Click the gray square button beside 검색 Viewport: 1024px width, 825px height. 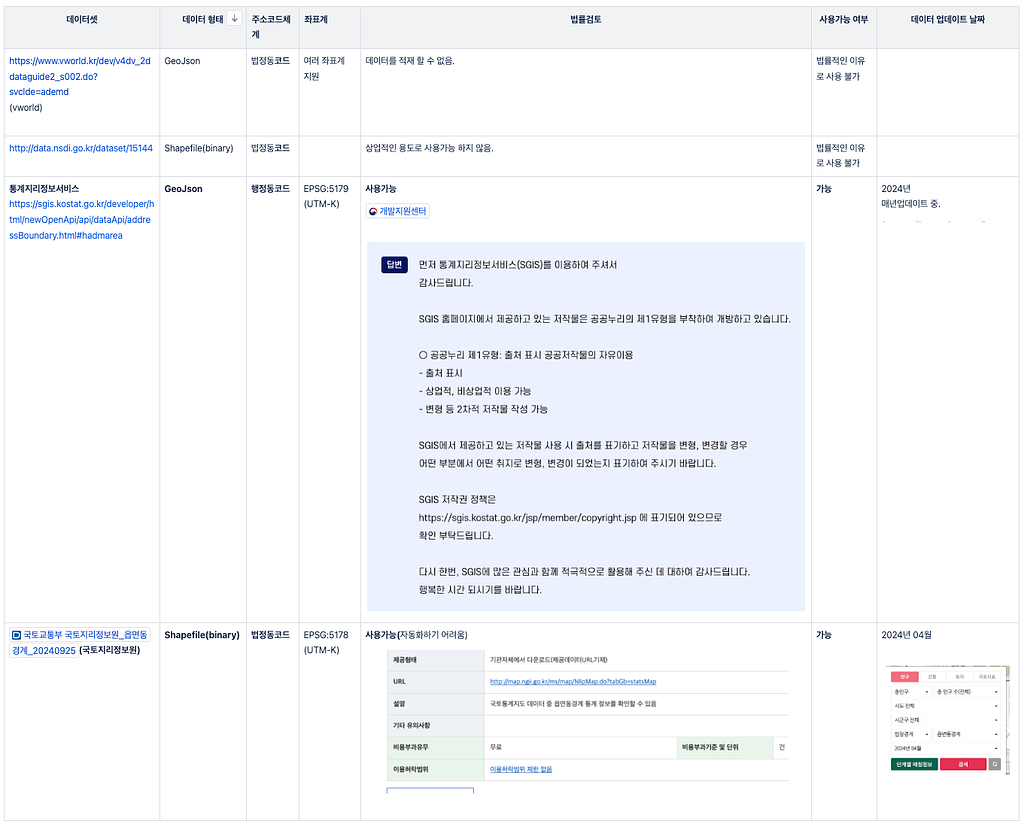[995, 764]
